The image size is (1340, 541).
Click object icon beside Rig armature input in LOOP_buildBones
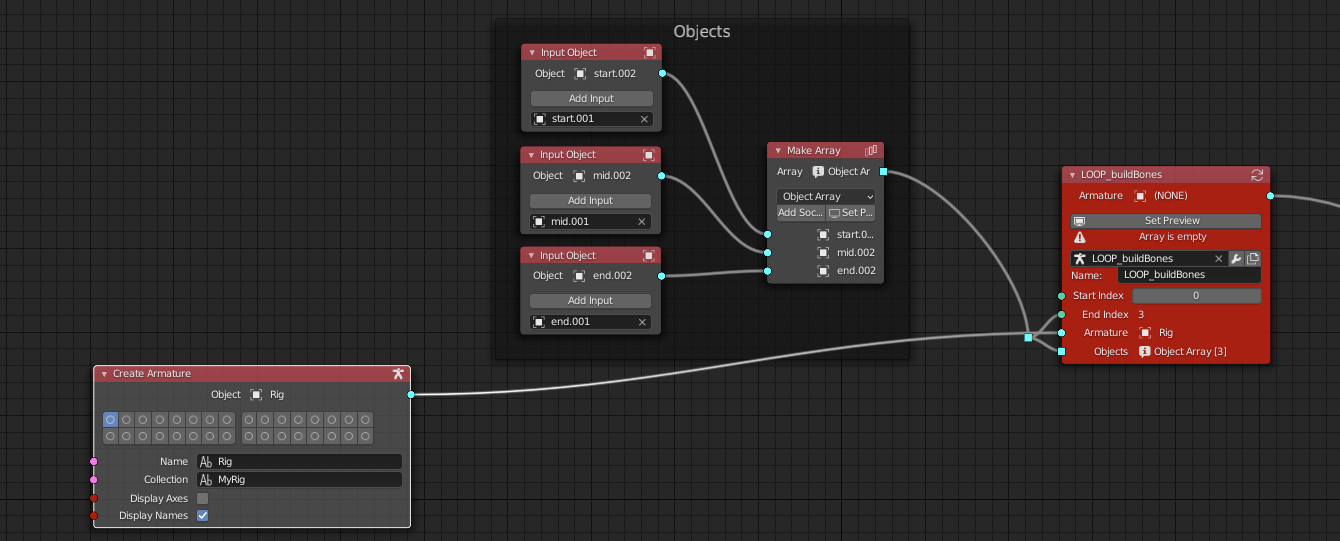[1145, 333]
